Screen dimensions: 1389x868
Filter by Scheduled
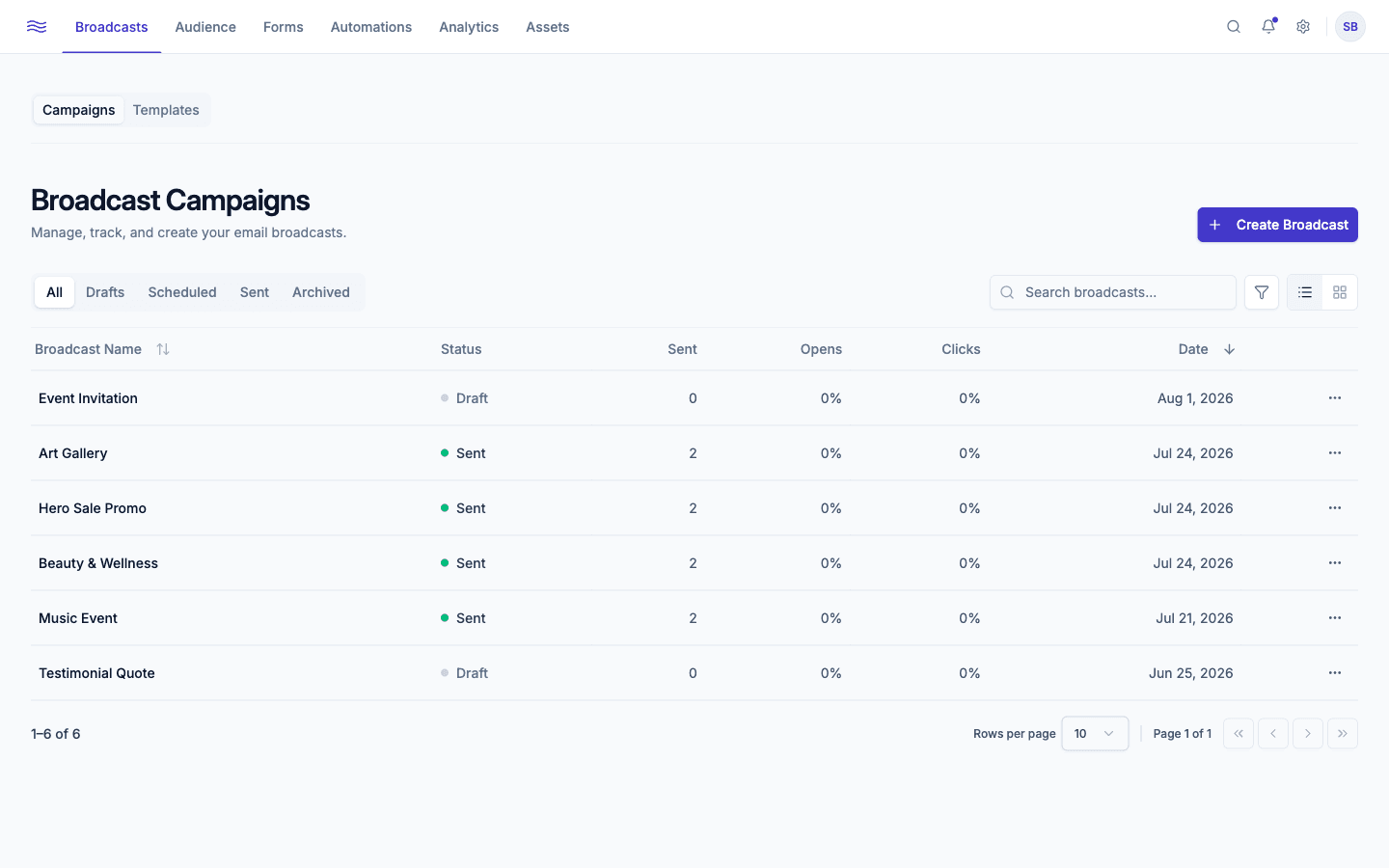182,292
